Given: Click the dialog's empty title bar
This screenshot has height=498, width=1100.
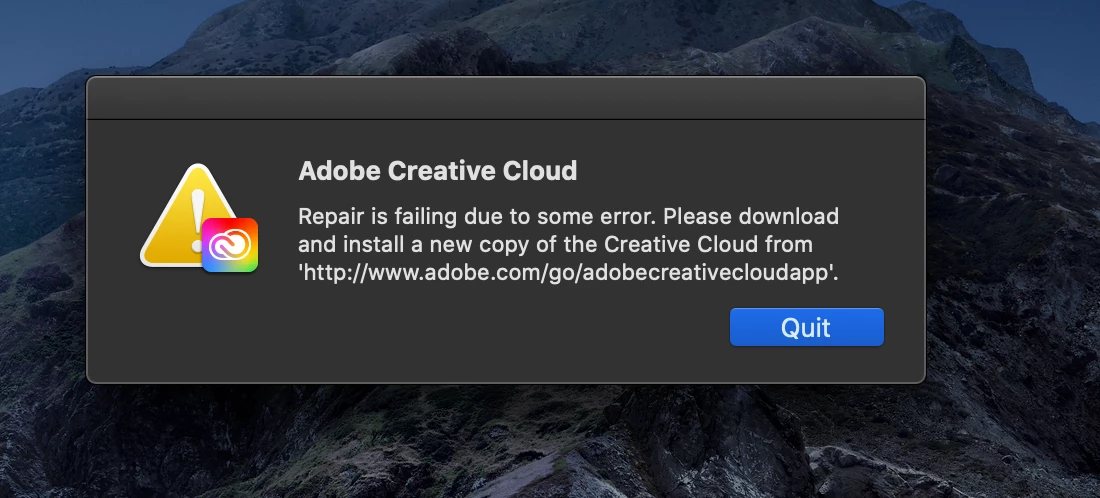Looking at the screenshot, I should [x=506, y=98].
